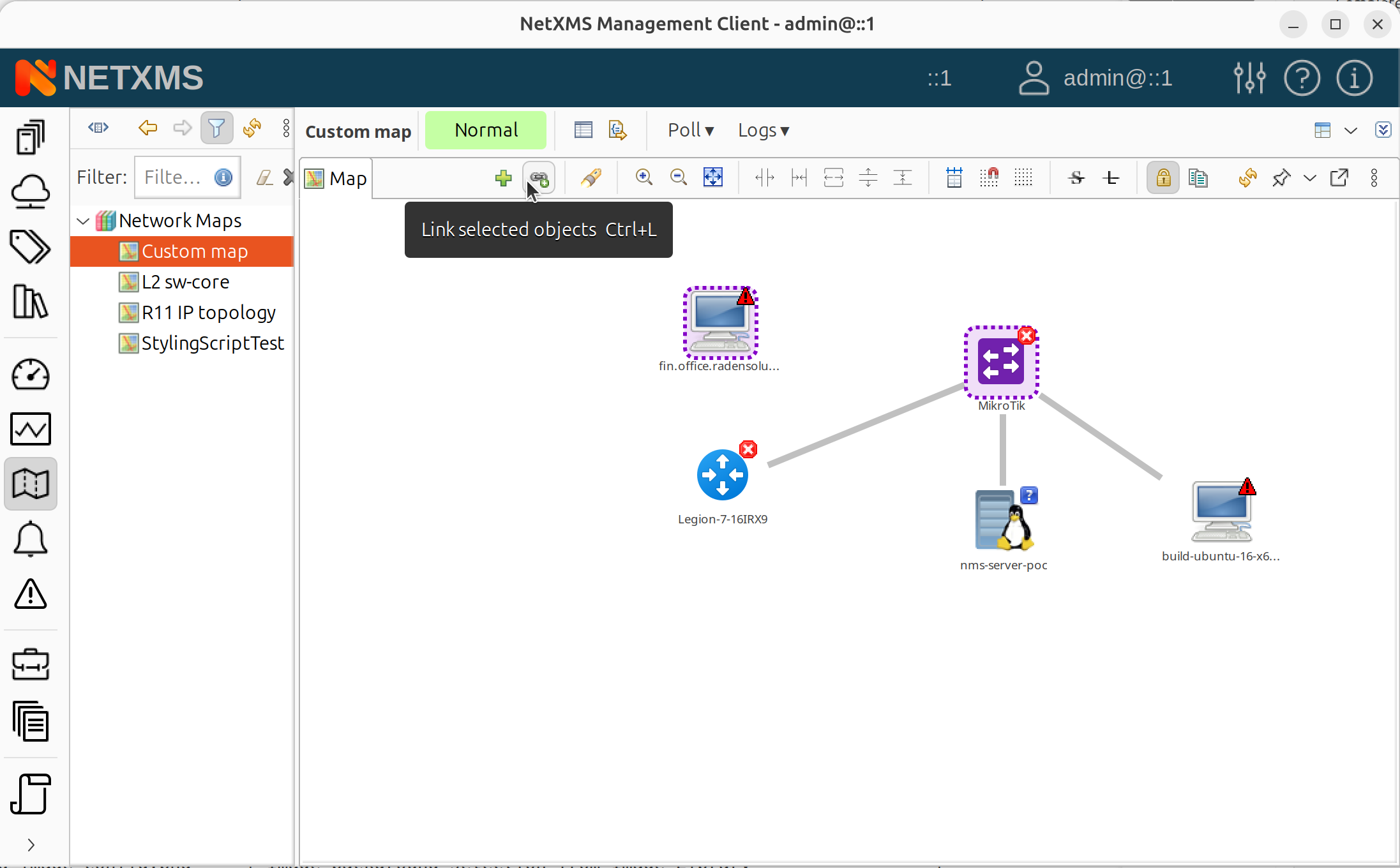Click the zoom out magnifier icon
The image size is (1400, 868).
click(x=679, y=177)
